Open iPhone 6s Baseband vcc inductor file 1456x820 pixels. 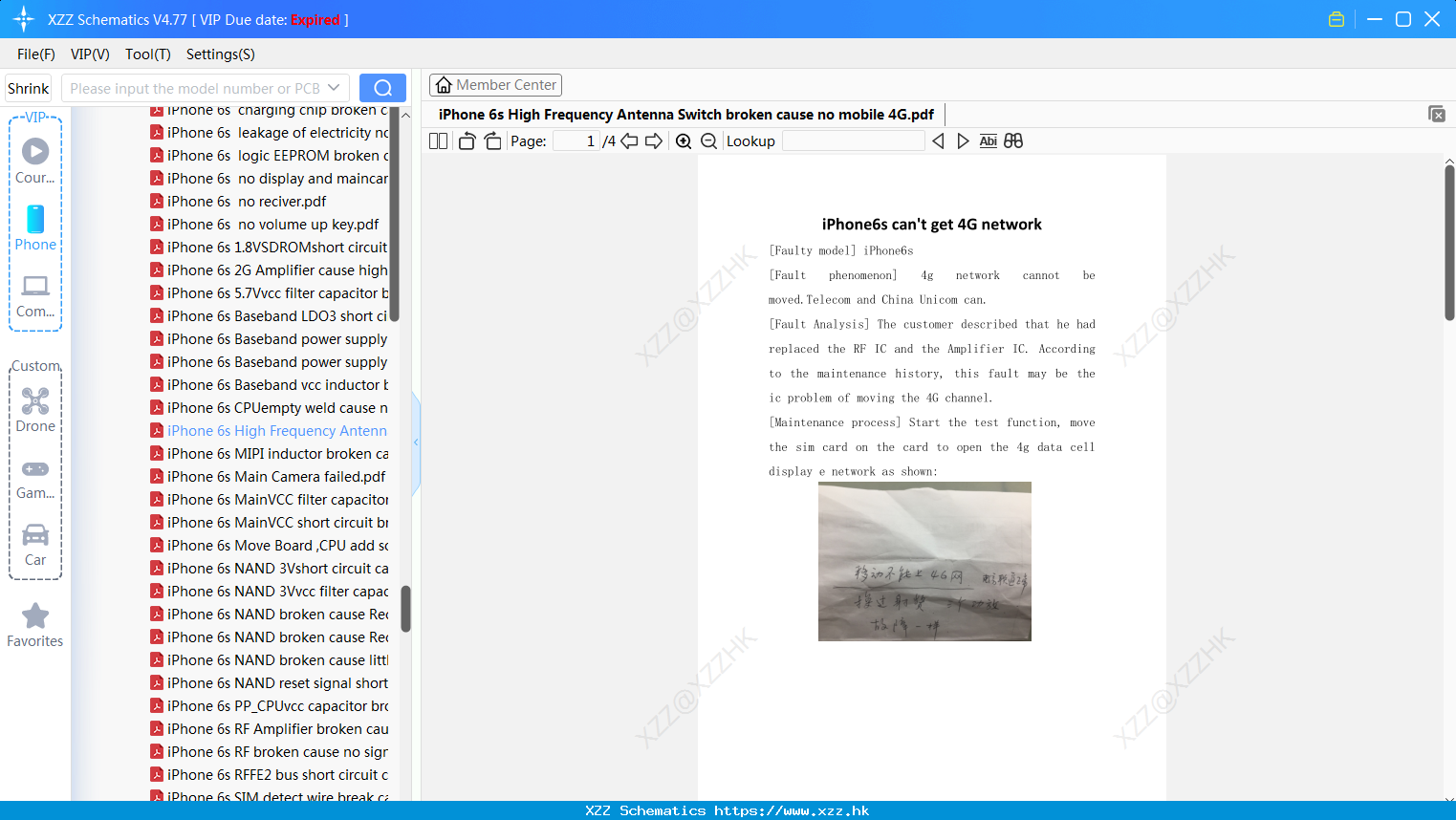[x=269, y=385]
